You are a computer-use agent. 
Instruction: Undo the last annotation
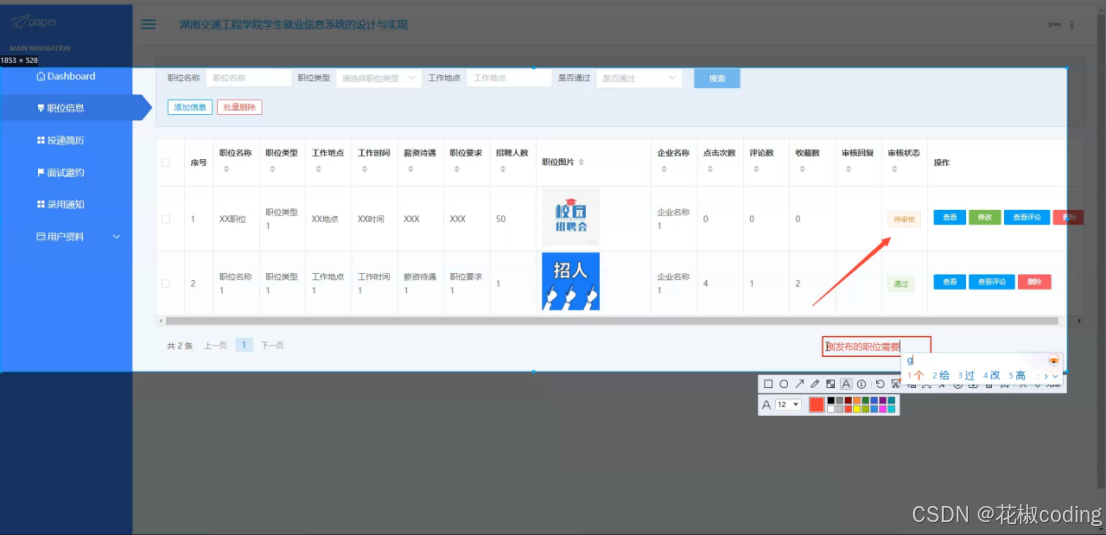880,384
